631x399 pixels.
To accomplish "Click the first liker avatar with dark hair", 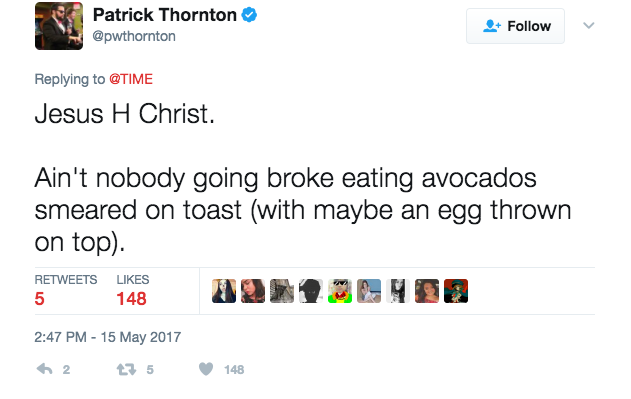I will click(x=224, y=291).
